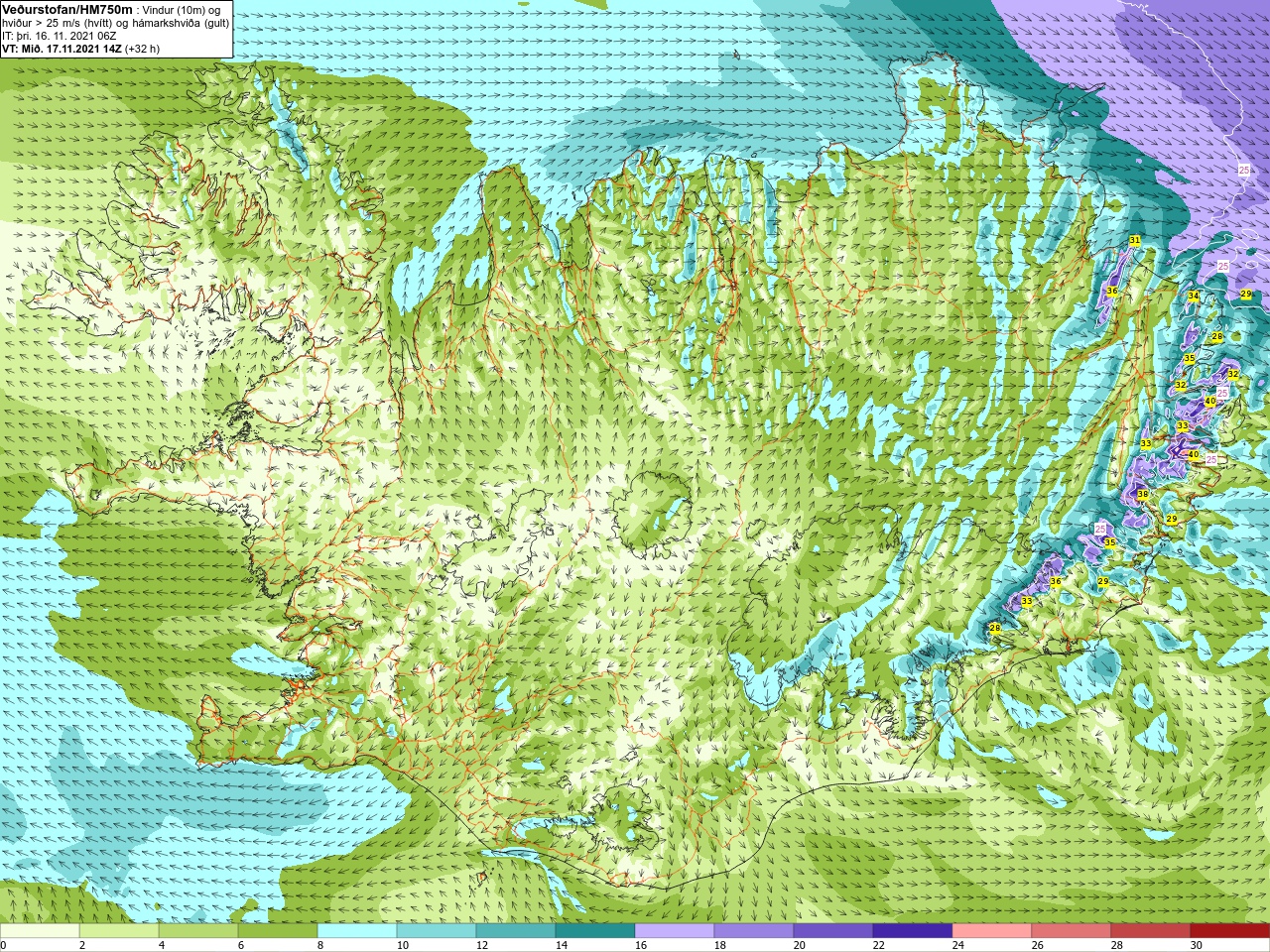Click the 10–12 m/s turquoise legend swatch
The height and width of the screenshot is (952, 1270).
(x=437, y=930)
